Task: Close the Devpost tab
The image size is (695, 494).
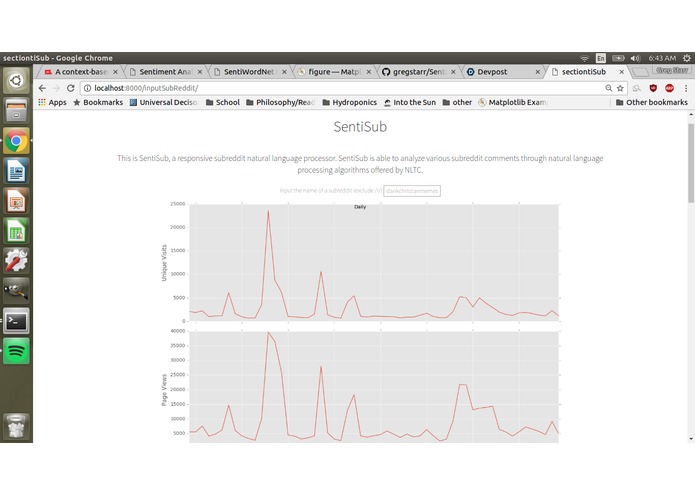Action: 538,72
